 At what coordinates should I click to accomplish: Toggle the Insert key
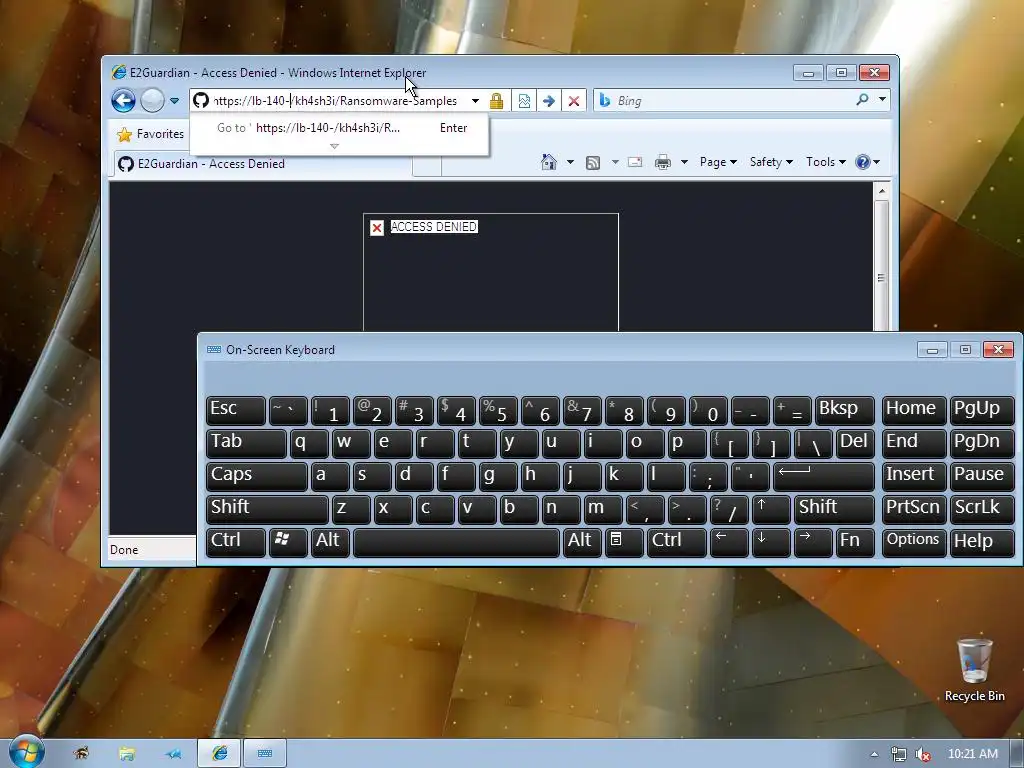point(914,477)
